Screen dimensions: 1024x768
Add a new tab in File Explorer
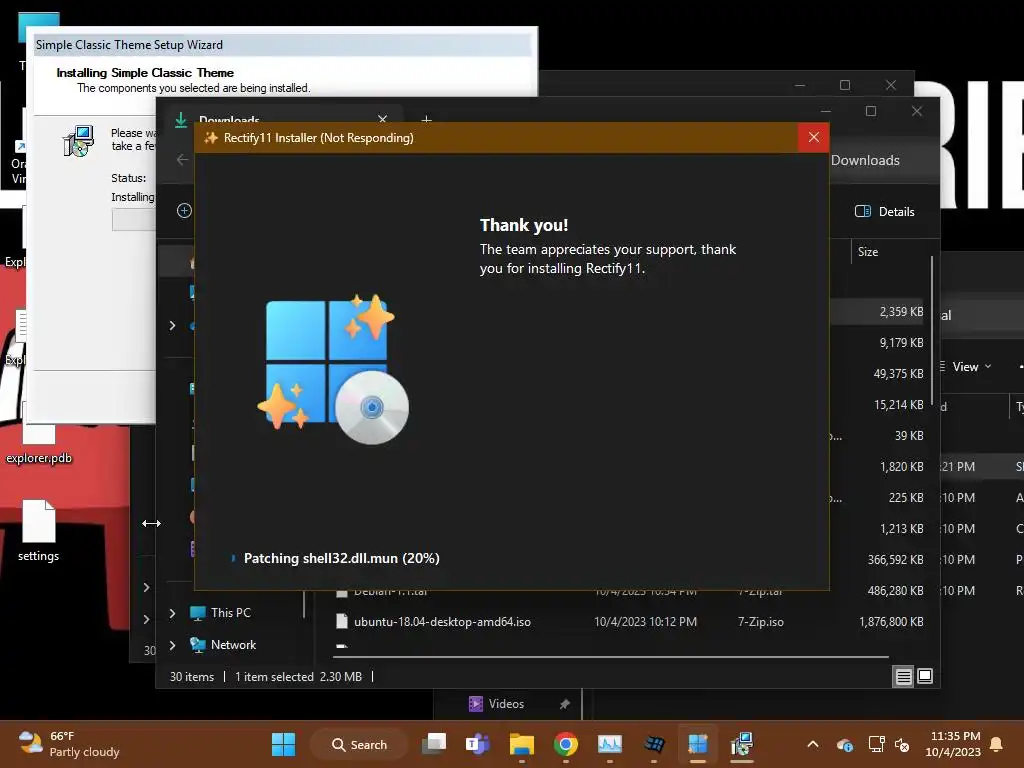(426, 118)
